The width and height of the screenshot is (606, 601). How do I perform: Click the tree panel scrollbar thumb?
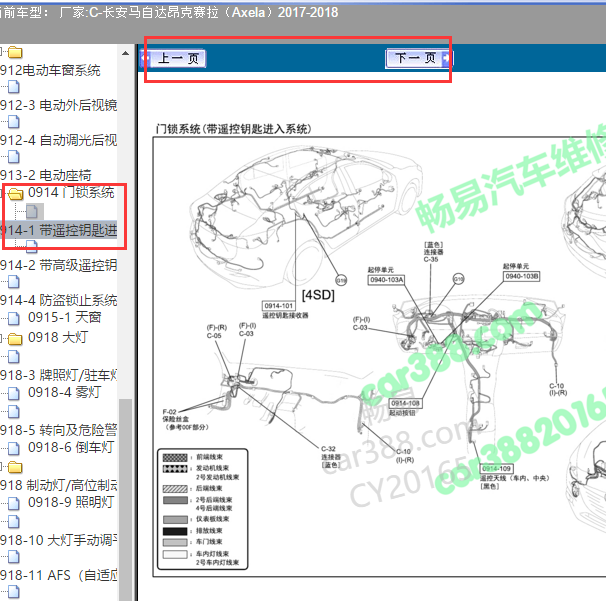[125, 500]
